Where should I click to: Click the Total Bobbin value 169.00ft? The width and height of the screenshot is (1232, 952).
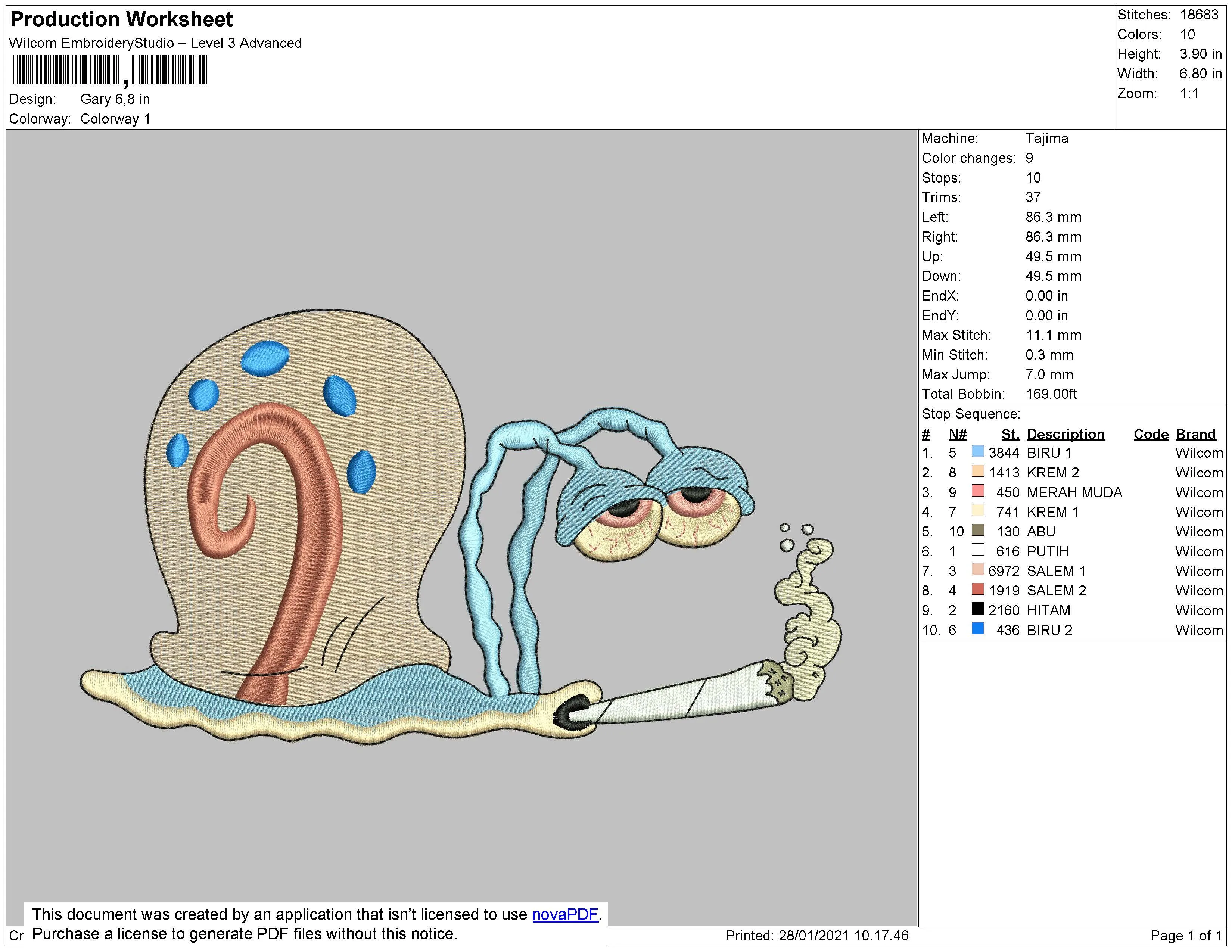pos(1051,394)
